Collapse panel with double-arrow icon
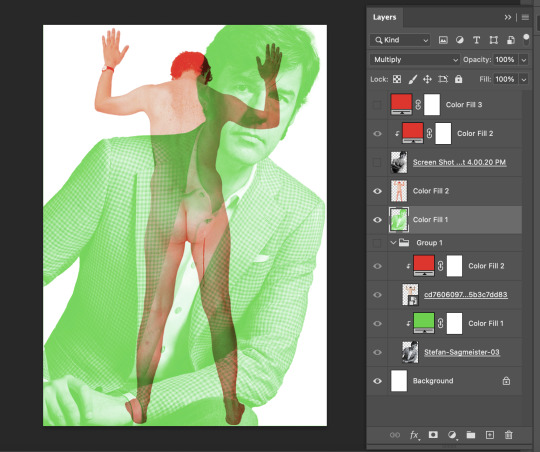The height and width of the screenshot is (452, 540). click(508, 17)
